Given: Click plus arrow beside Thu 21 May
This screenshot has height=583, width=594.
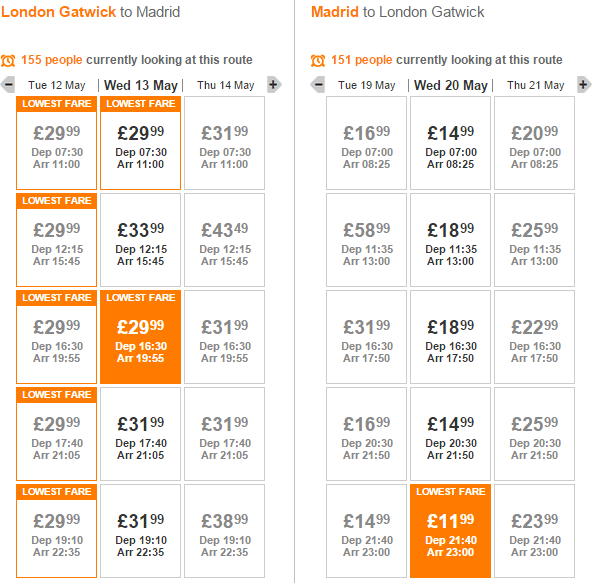Looking at the screenshot, I should tap(584, 84).
